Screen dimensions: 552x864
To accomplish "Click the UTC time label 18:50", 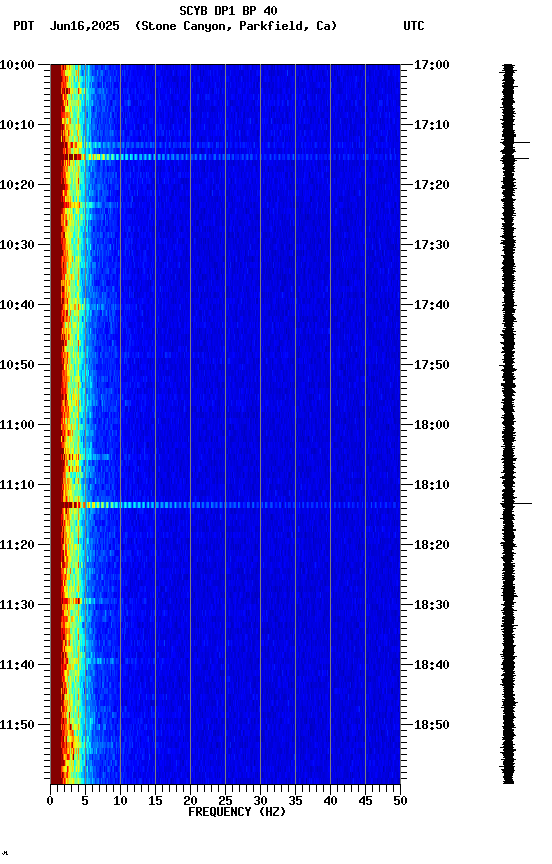I will [x=432, y=726].
